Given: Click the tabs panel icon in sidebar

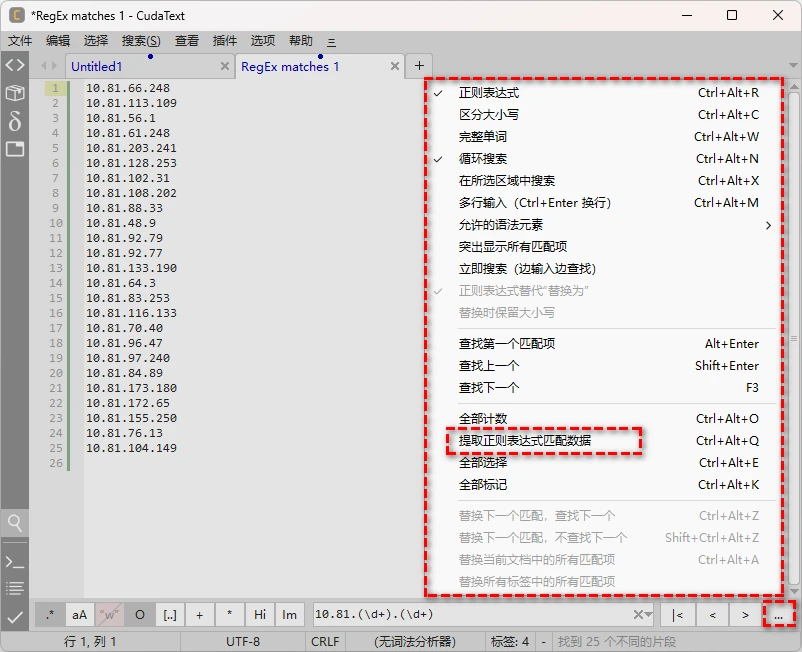Looking at the screenshot, I should [x=14, y=149].
